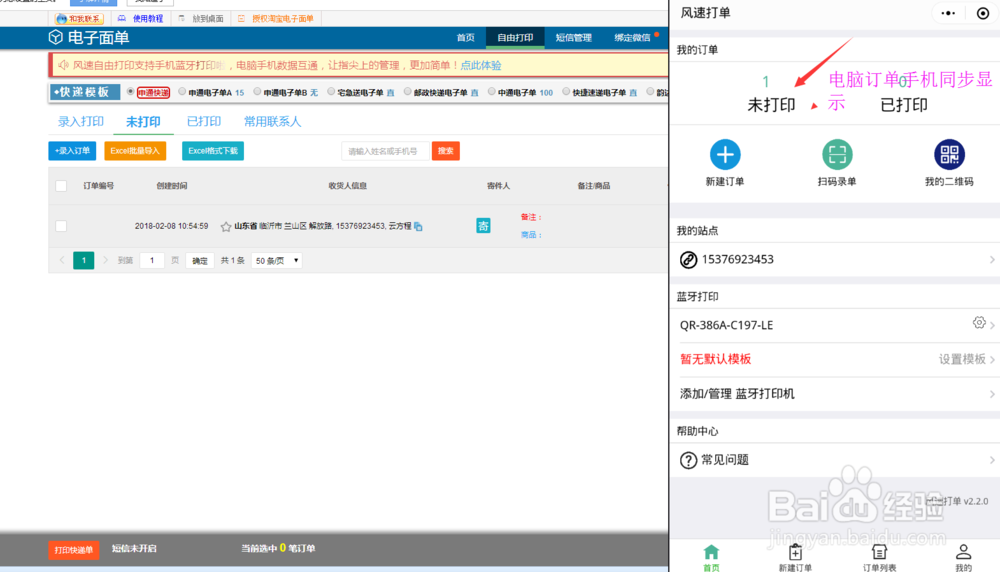The height and width of the screenshot is (572, 1000).
Task: Select the 邮政快递电子单 radio option
Action: pyautogui.click(x=408, y=92)
